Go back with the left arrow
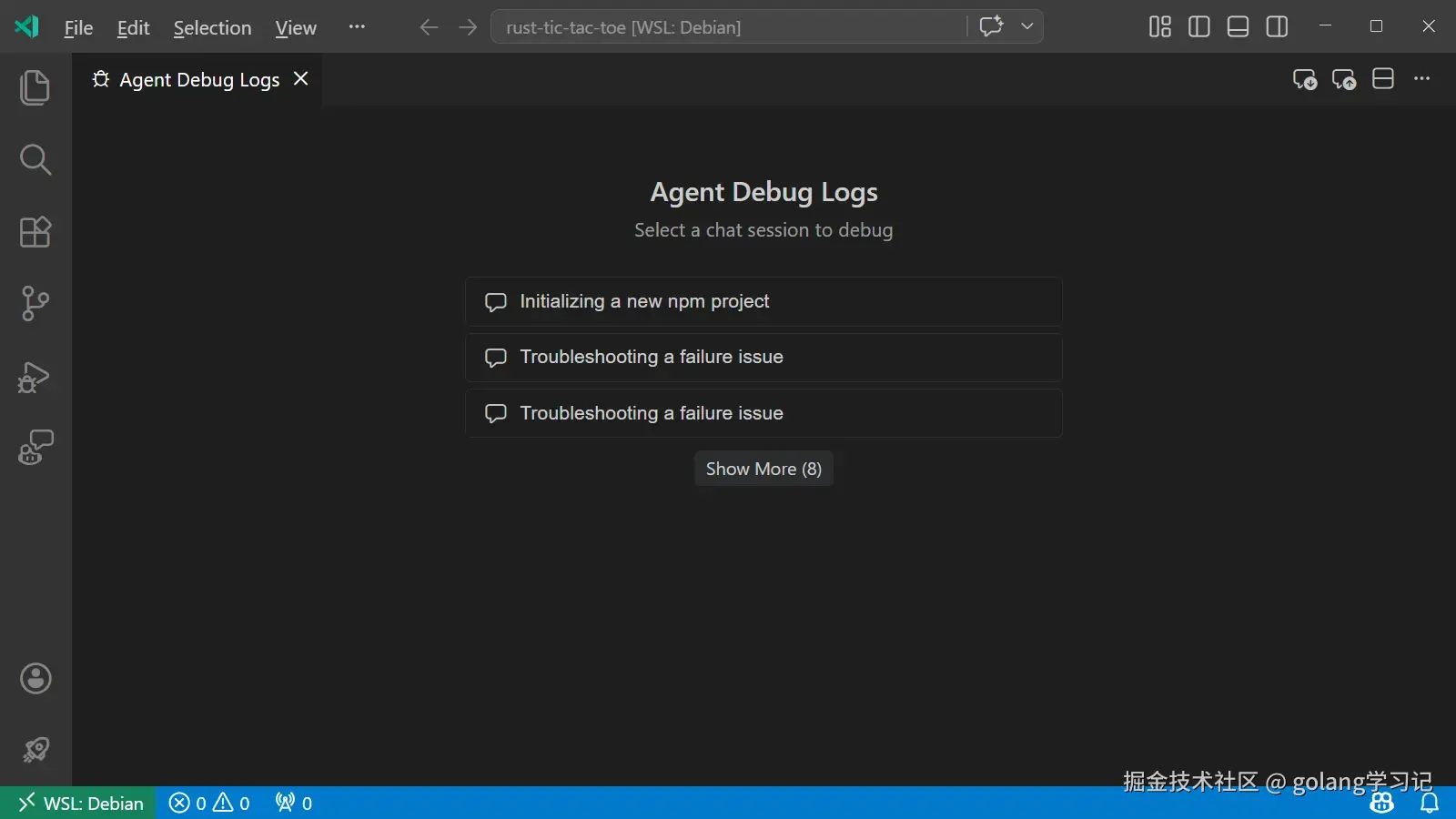This screenshot has width=1456, height=819. (x=429, y=27)
